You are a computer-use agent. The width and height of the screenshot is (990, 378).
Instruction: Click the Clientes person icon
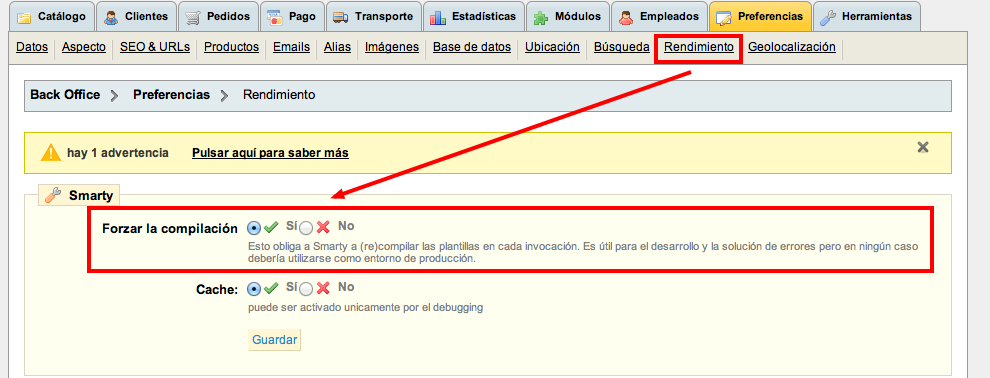111,17
